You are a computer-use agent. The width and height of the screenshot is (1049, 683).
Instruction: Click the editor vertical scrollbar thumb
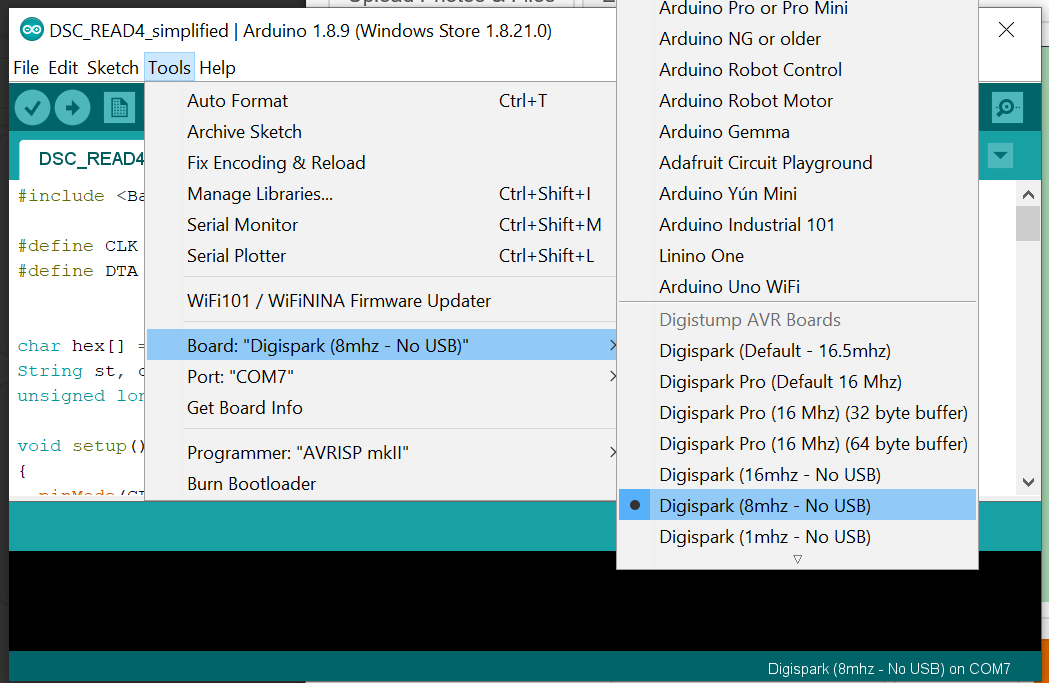point(1028,223)
